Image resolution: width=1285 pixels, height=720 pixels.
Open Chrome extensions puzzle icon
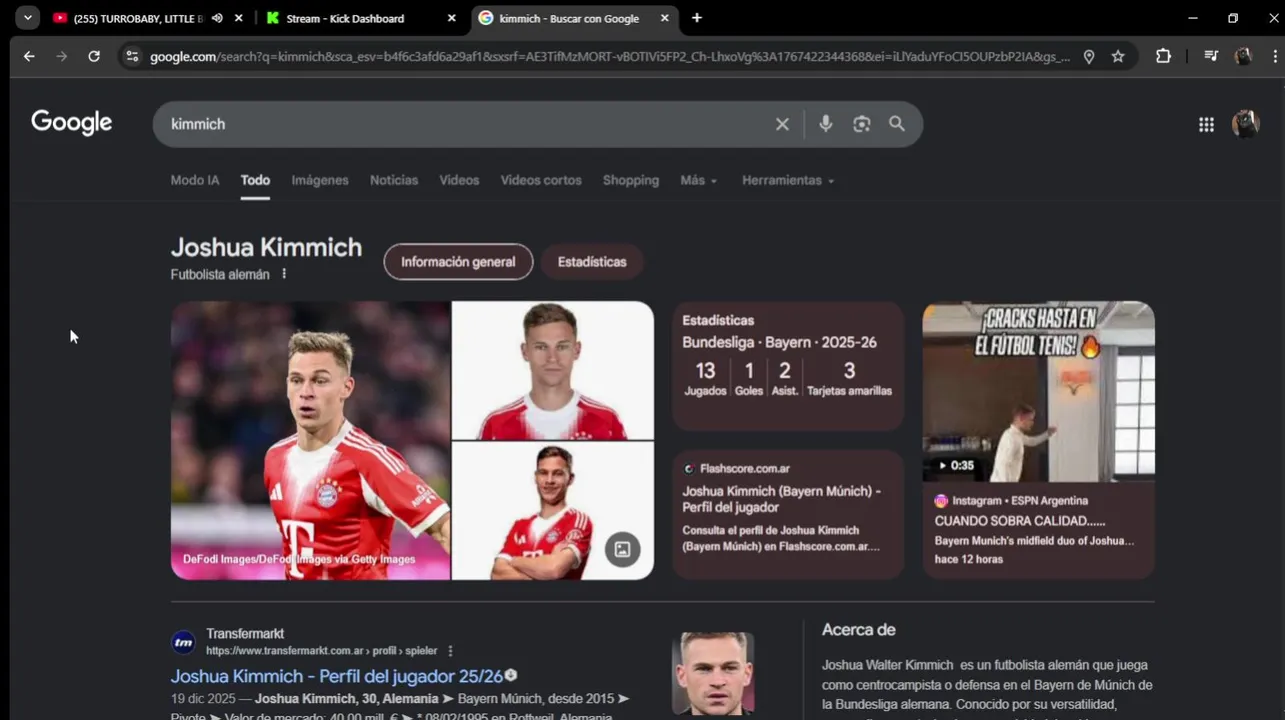point(1163,57)
